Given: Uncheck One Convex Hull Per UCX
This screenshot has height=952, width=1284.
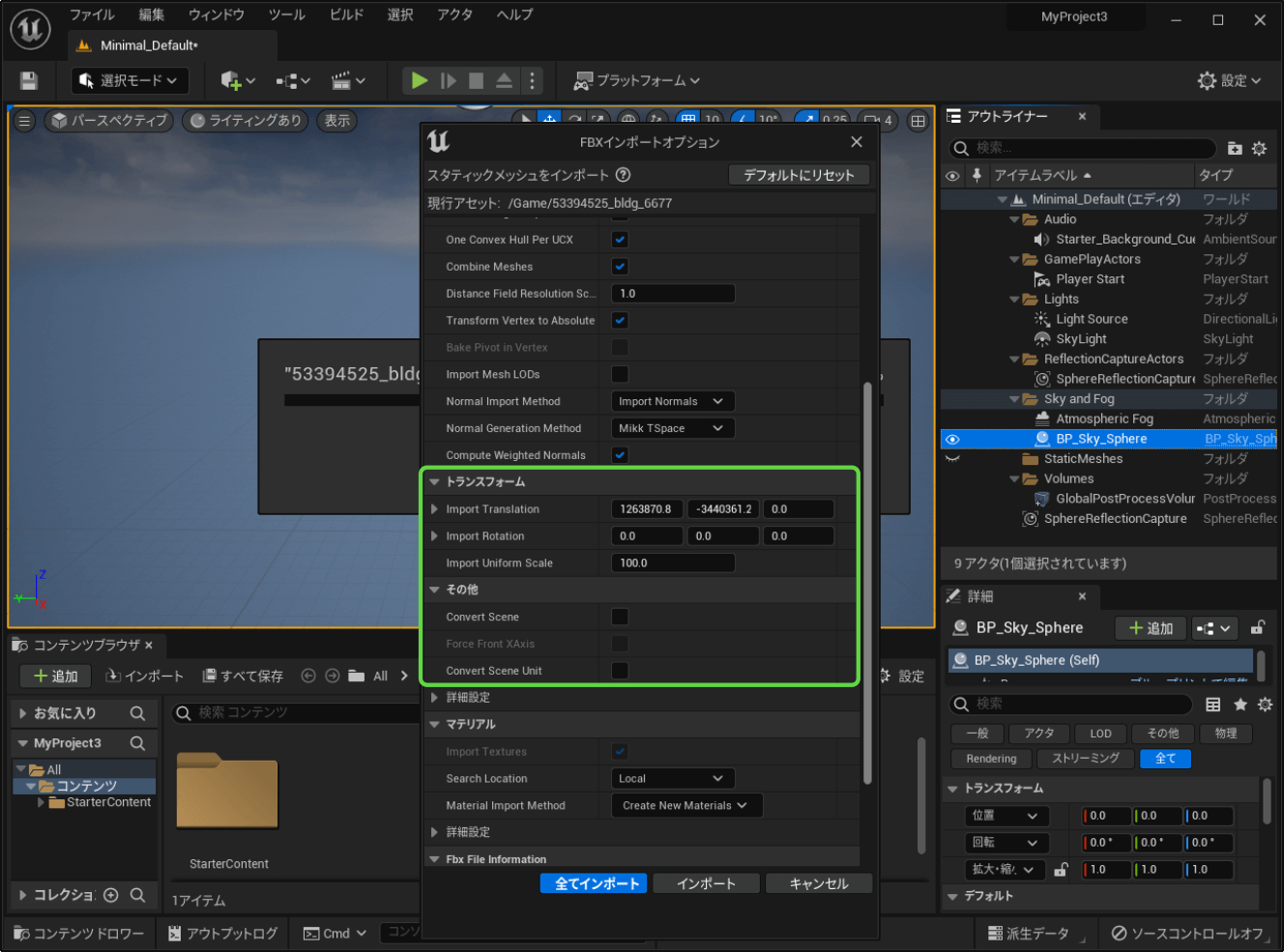Looking at the screenshot, I should (620, 239).
